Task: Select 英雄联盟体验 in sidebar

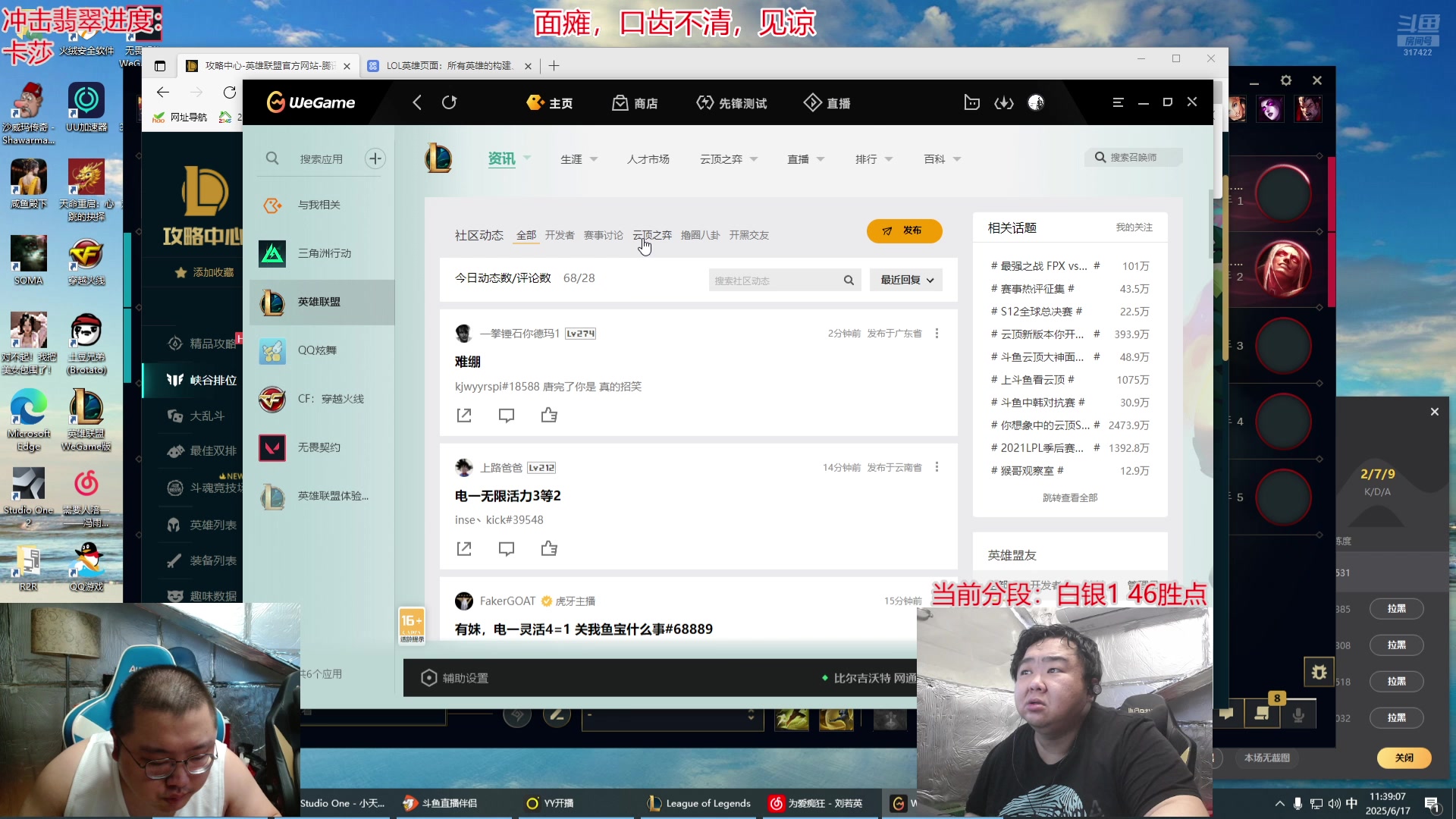Action: pos(322,496)
